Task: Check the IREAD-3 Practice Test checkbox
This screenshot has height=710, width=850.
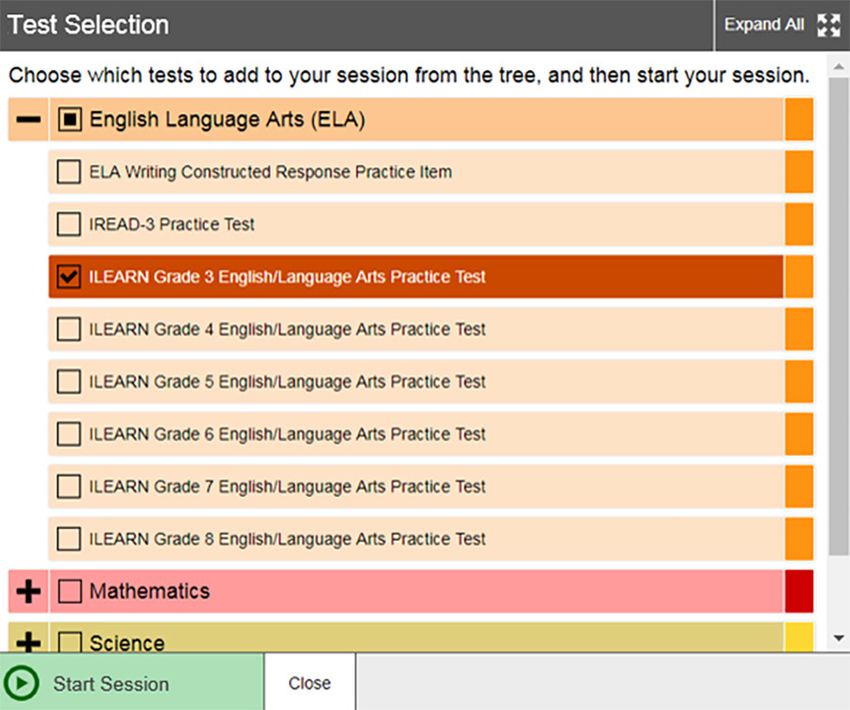Action: point(69,224)
